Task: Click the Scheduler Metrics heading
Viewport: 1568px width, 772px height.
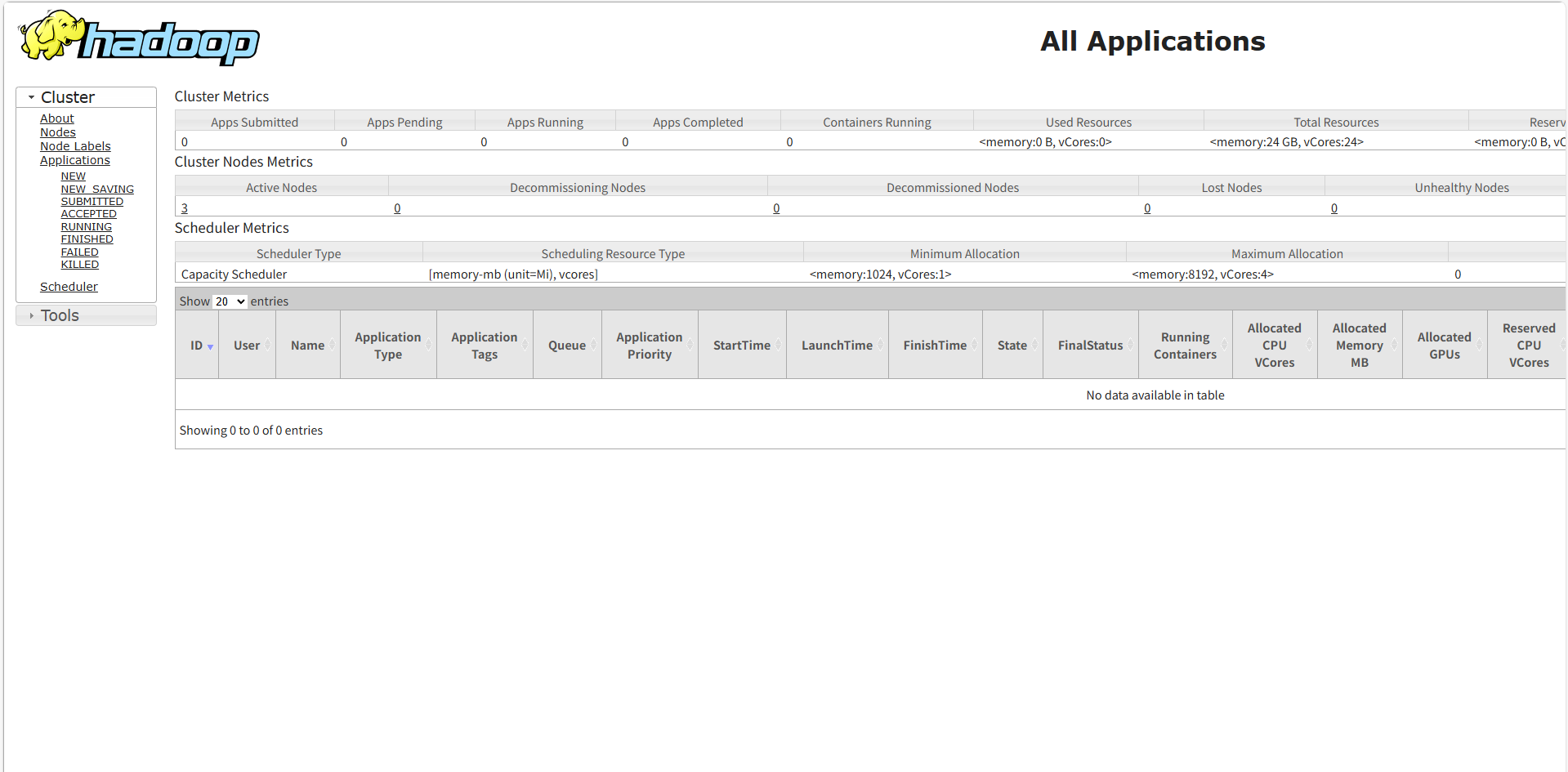Action: pyautogui.click(x=231, y=228)
